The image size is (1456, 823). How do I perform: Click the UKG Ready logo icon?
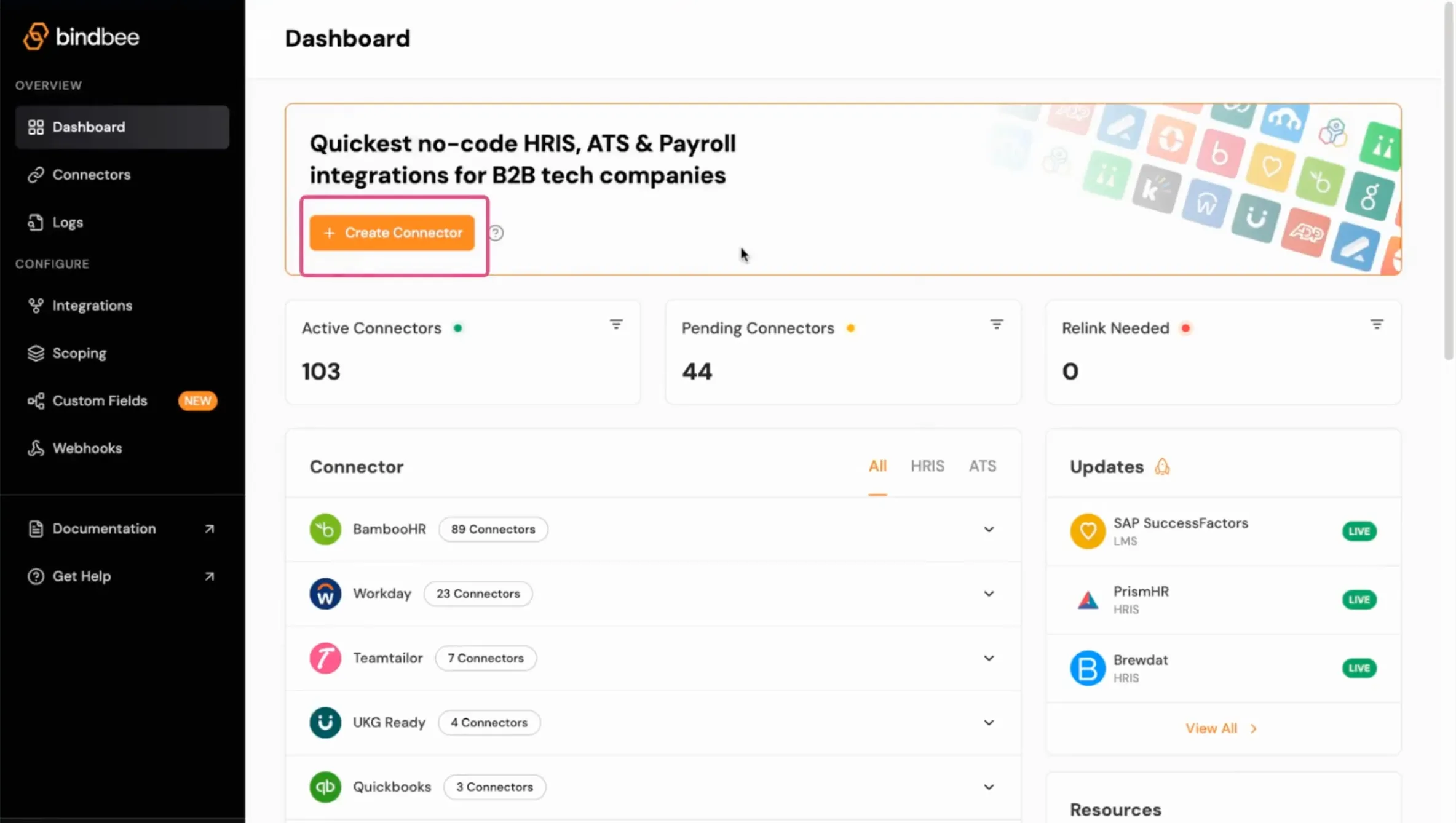click(x=325, y=723)
